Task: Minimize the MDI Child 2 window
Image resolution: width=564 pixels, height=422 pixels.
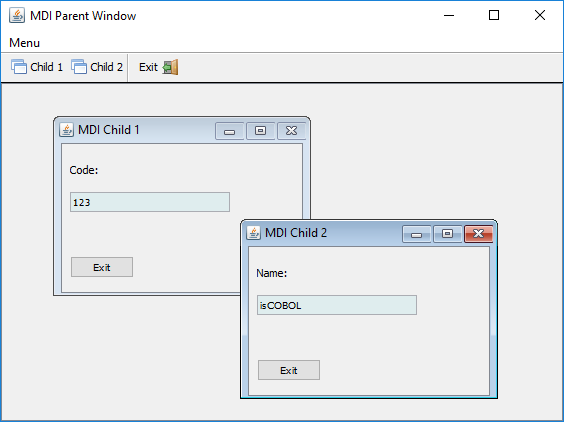Action: coord(417,234)
